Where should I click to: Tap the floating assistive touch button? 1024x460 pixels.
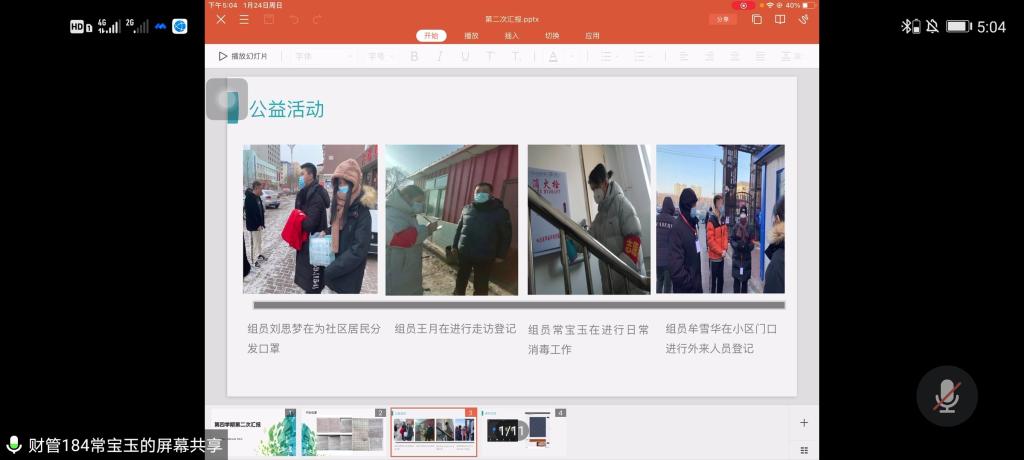tap(227, 99)
